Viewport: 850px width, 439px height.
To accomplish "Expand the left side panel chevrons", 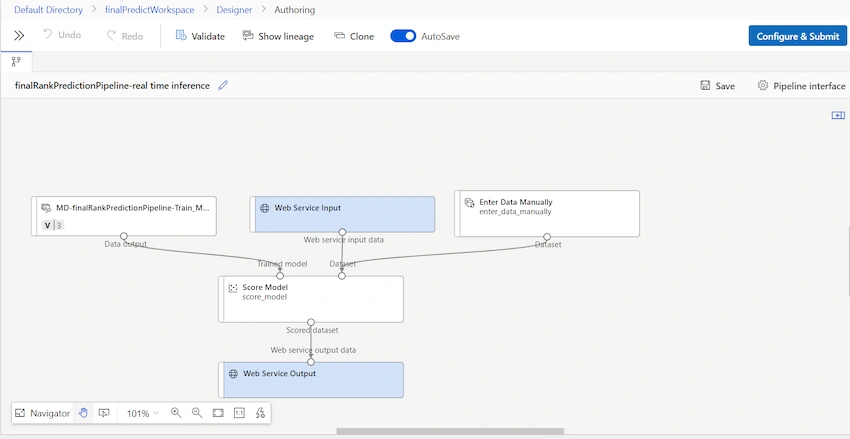I will [x=19, y=36].
